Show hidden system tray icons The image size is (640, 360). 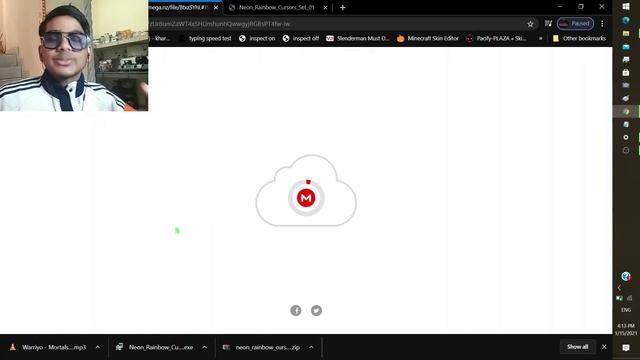[620, 288]
